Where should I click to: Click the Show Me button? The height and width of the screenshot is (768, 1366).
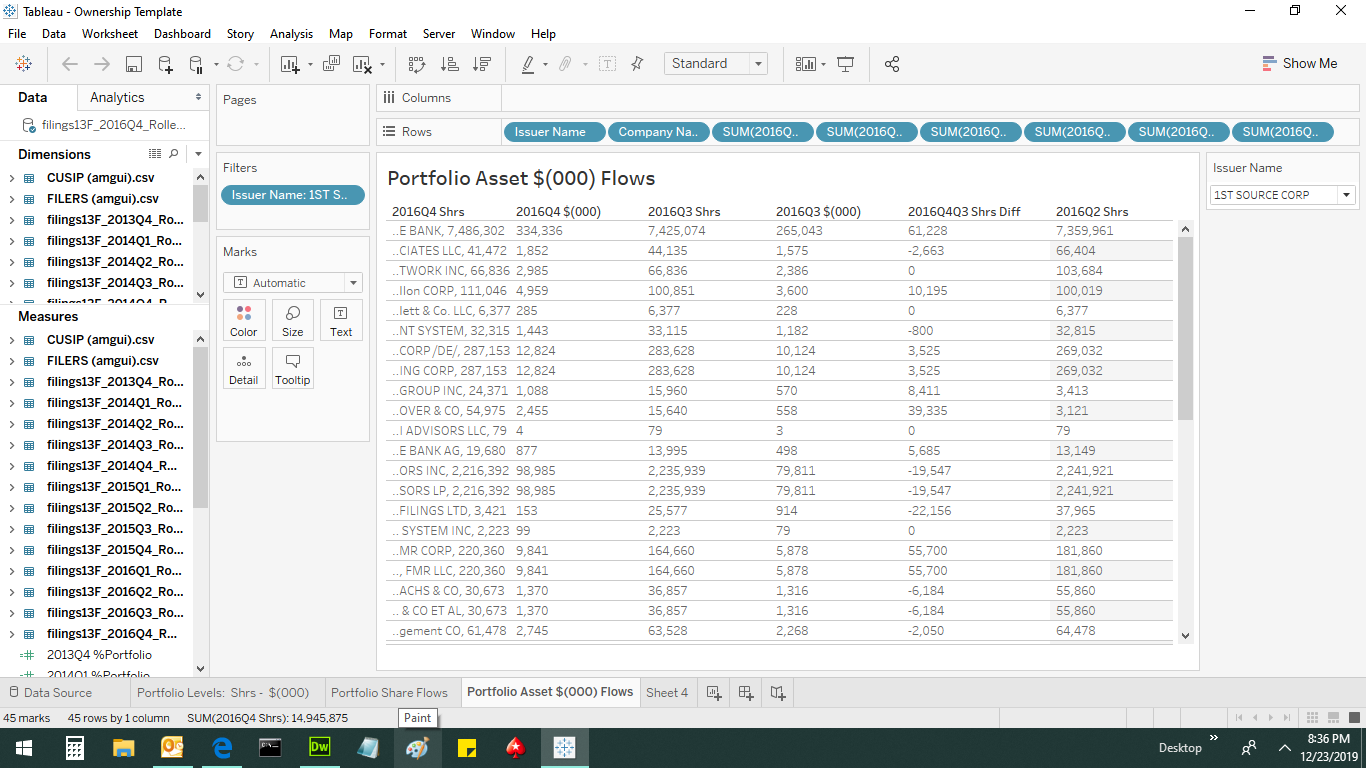1299,63
